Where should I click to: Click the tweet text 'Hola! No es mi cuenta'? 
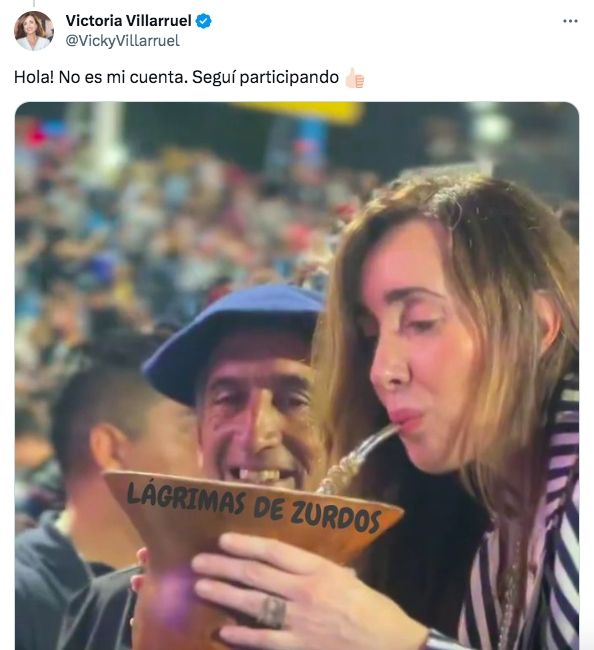point(101,77)
